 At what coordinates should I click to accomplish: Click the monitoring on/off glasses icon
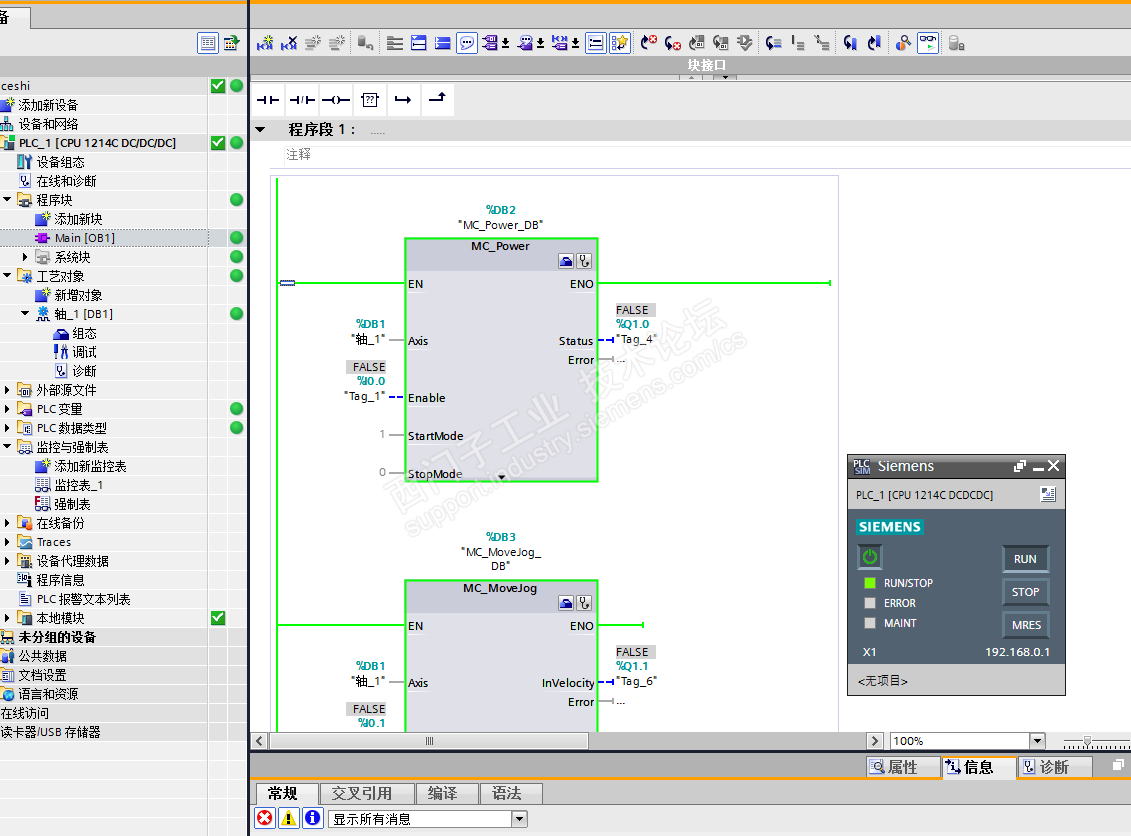click(x=928, y=43)
